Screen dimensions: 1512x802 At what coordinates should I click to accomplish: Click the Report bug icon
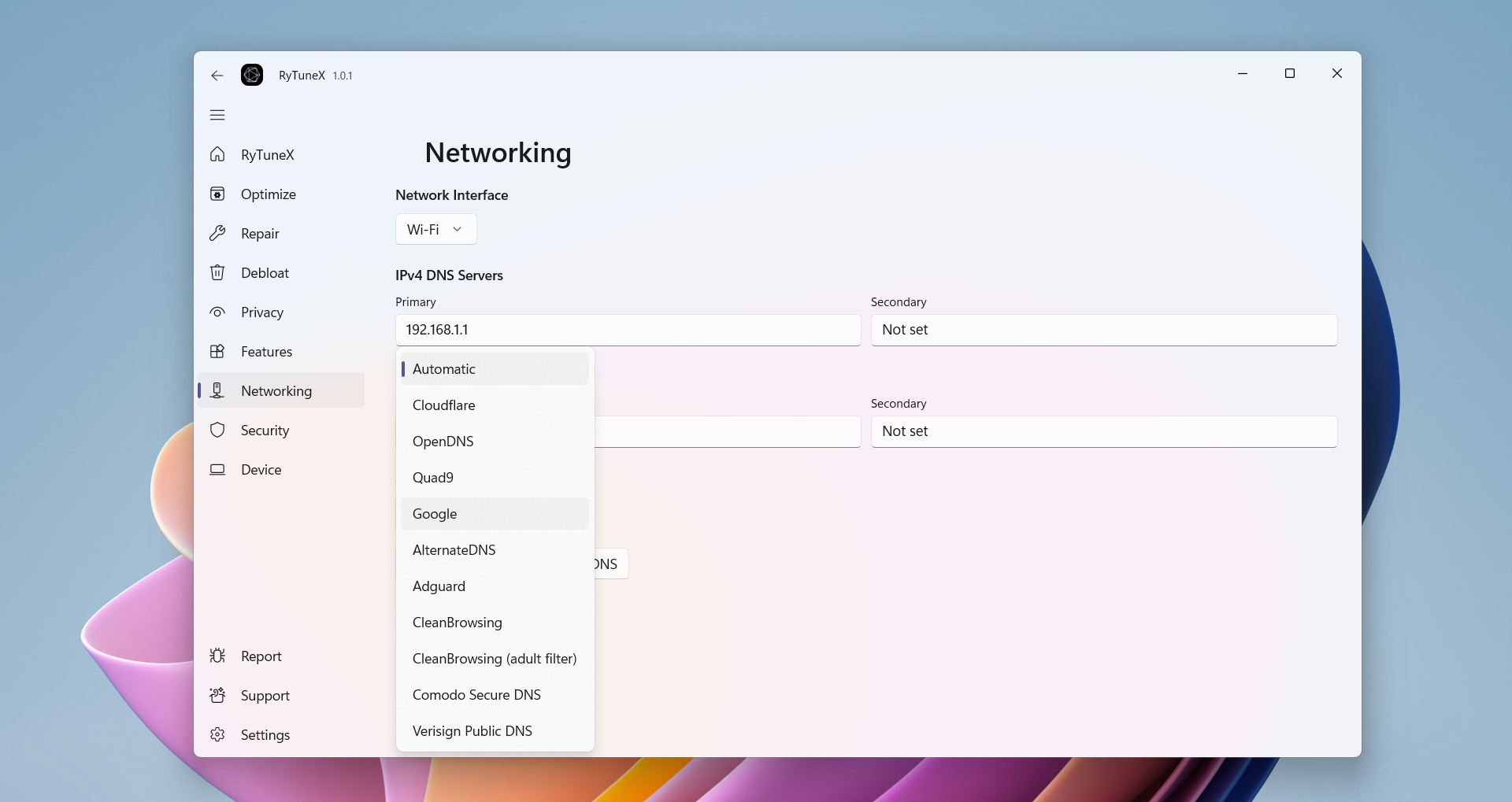click(217, 656)
